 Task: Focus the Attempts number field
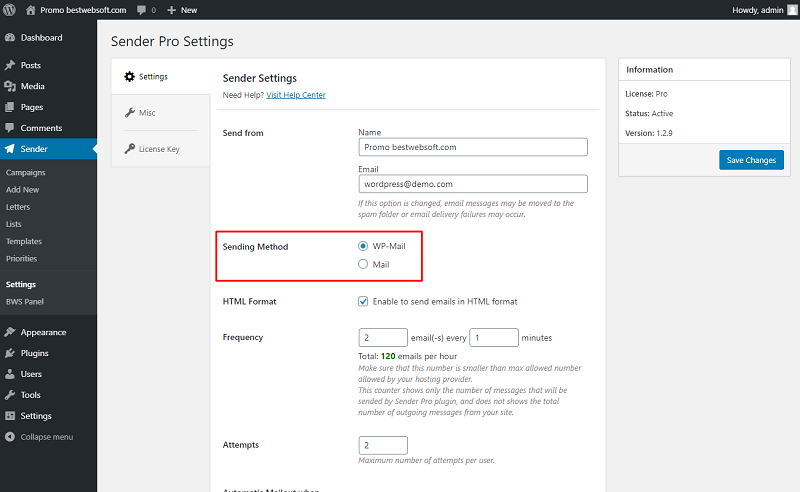(x=383, y=445)
